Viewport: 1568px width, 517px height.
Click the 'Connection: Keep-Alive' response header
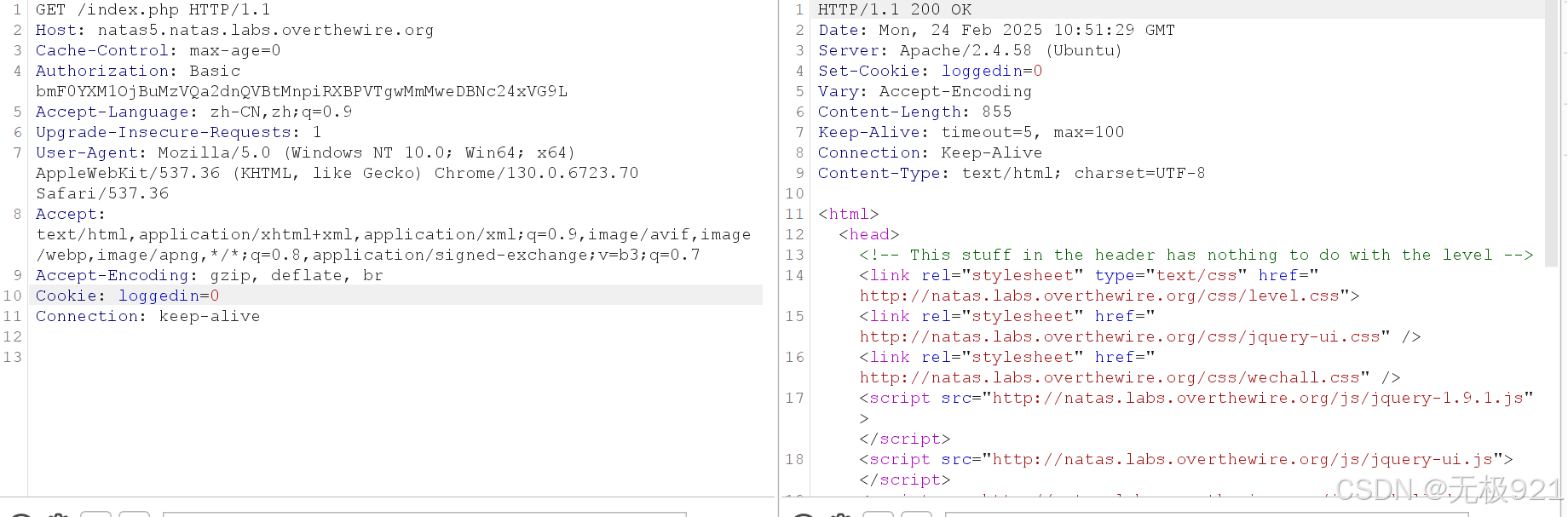pyautogui.click(x=930, y=152)
